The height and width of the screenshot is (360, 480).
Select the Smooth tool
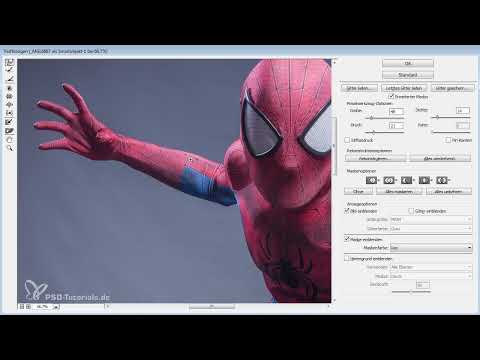point(9,79)
